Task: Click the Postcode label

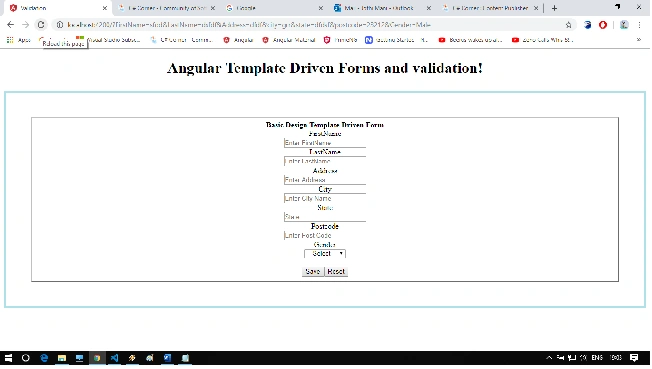Action: coord(325,226)
